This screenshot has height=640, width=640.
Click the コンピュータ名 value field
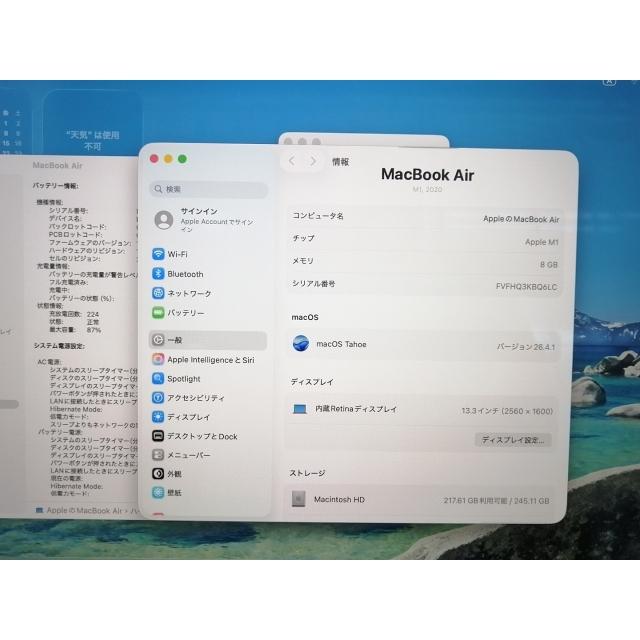[521, 219]
